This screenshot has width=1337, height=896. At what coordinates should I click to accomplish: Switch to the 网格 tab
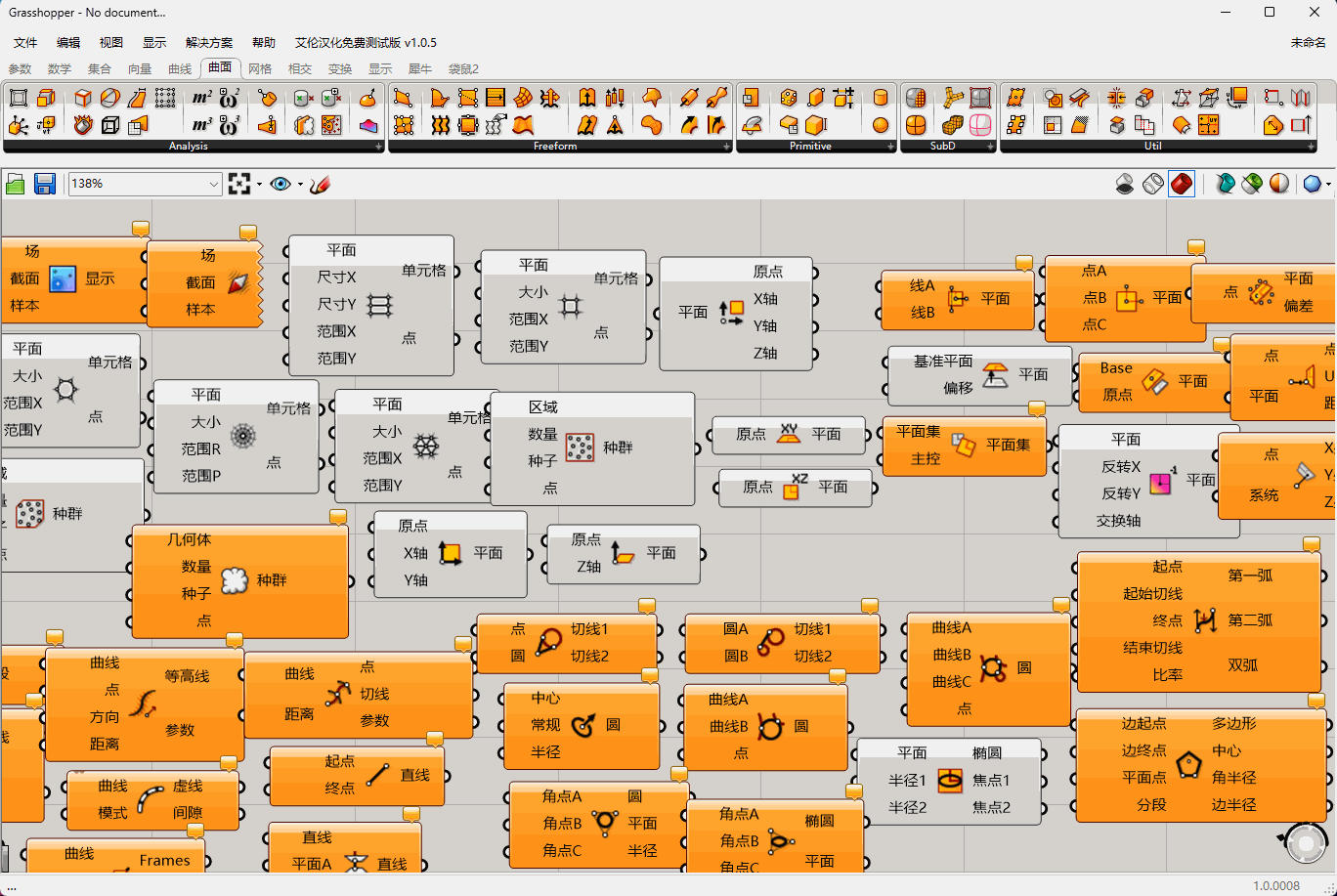coord(260,69)
